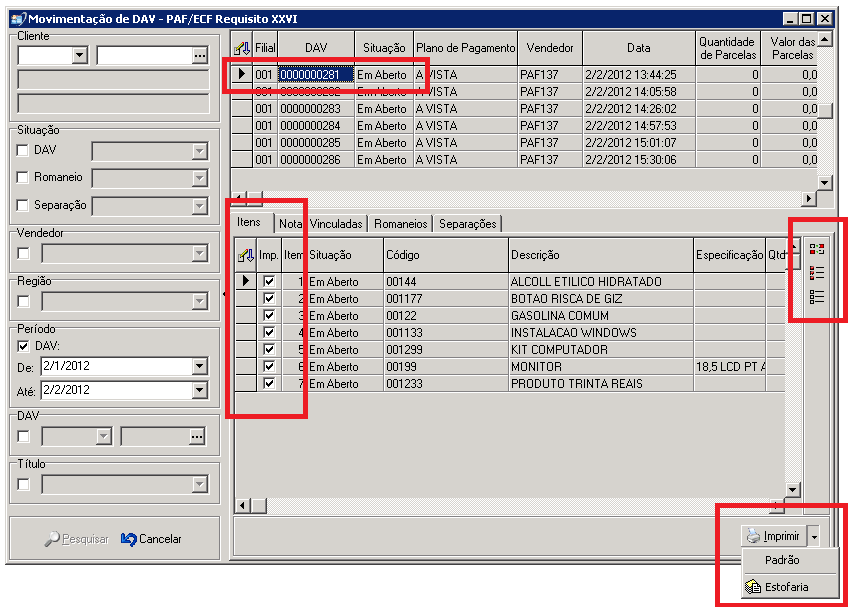Click the items grid scroll-down arrow
This screenshot has height=607, width=848.
coord(792,490)
